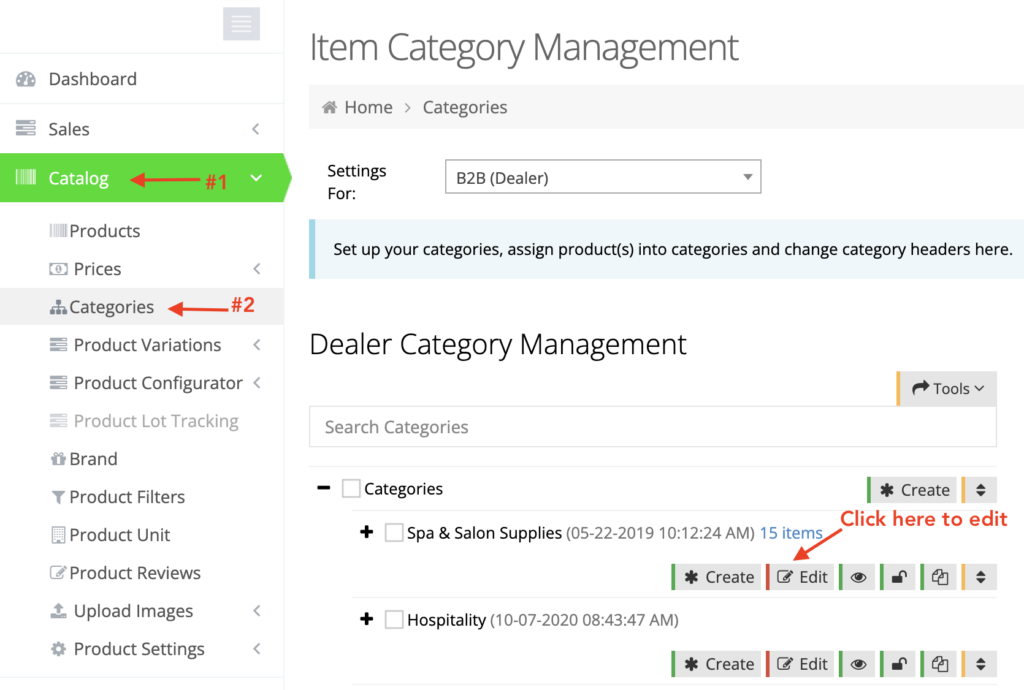Click the Product Unit building icon

(x=58, y=535)
